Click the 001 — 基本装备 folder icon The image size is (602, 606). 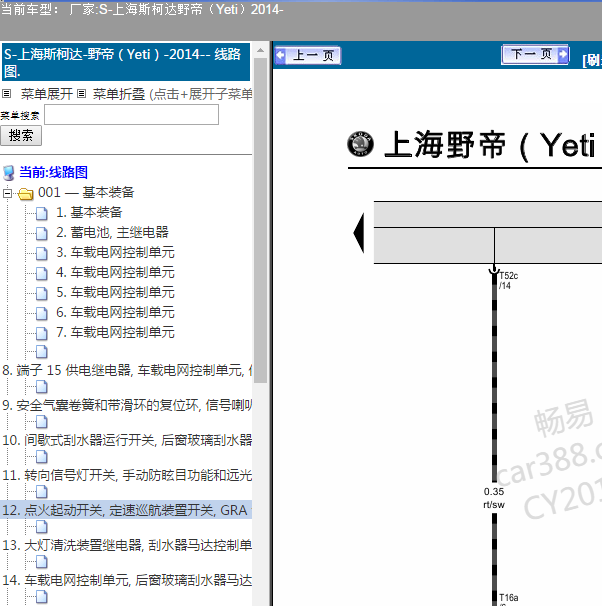[x=26, y=193]
